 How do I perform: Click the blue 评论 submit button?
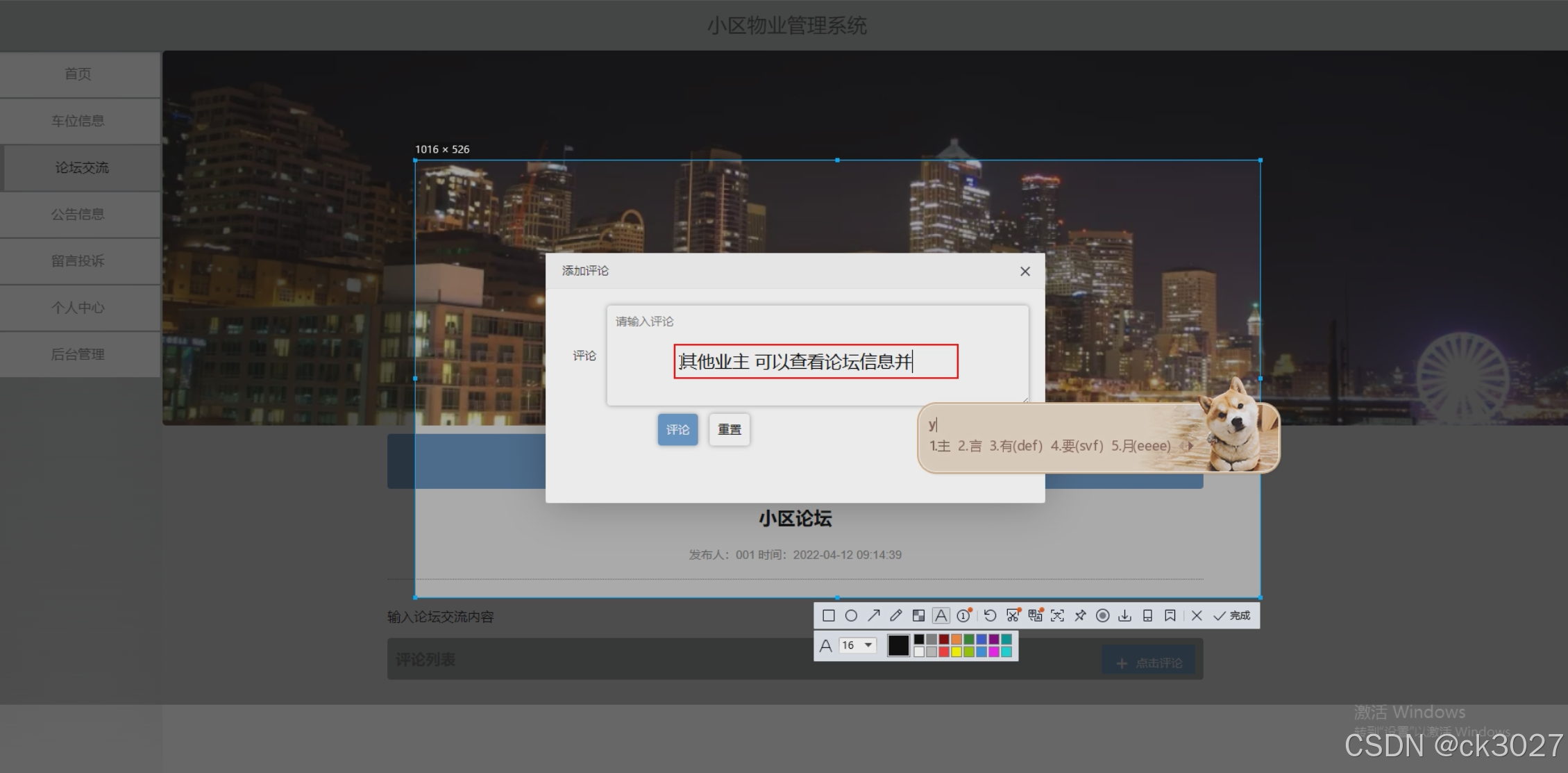pos(677,430)
